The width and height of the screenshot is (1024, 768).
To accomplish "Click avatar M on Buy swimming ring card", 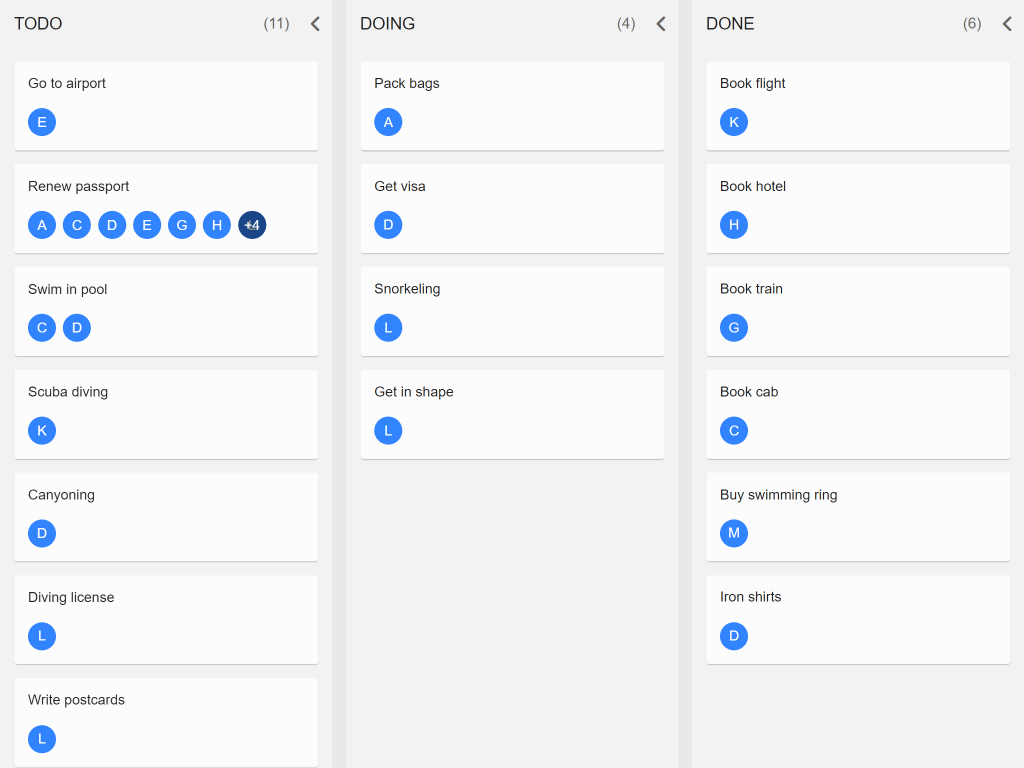I will 734,534.
